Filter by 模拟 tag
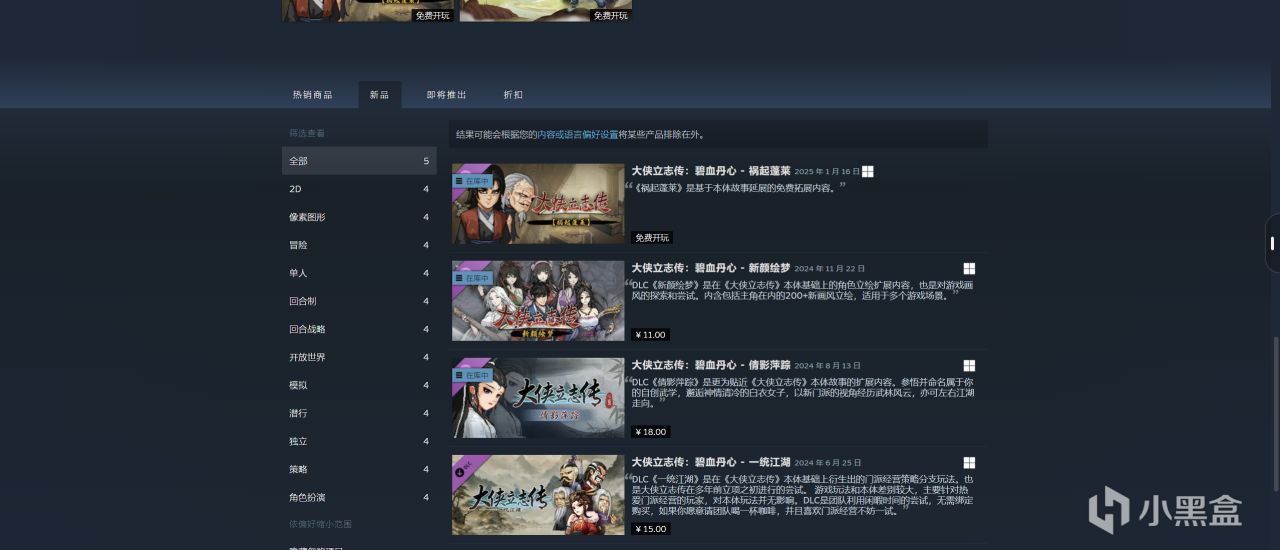Viewport: 1280px width, 550px height. click(x=359, y=385)
